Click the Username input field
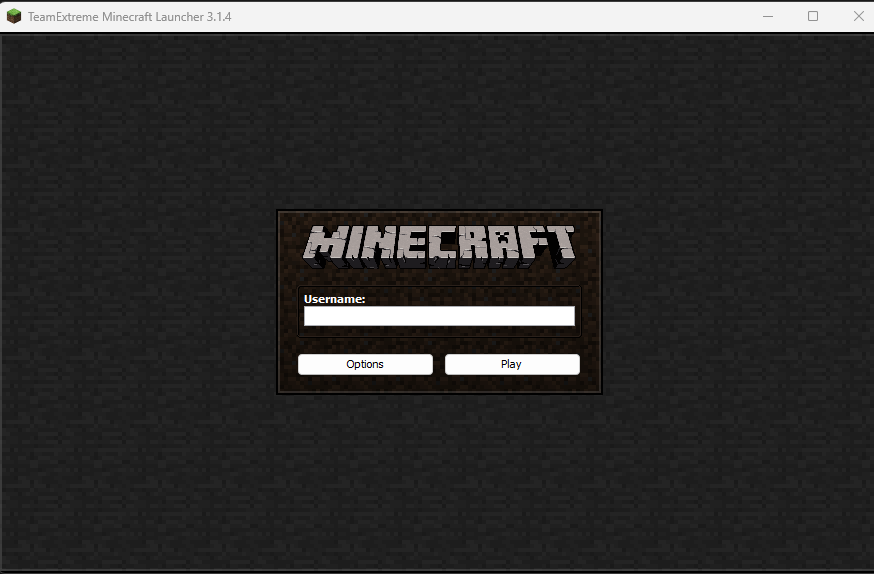The width and height of the screenshot is (874, 574). (x=439, y=316)
